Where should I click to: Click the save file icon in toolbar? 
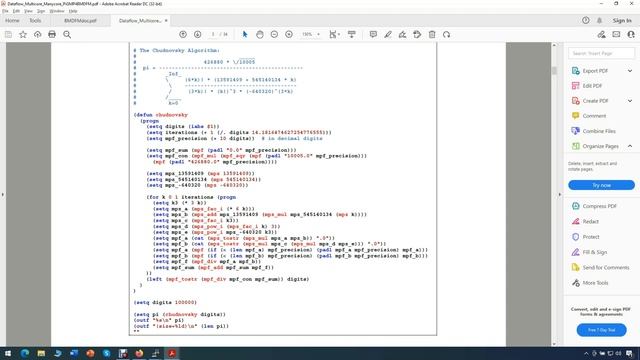click(x=8, y=35)
